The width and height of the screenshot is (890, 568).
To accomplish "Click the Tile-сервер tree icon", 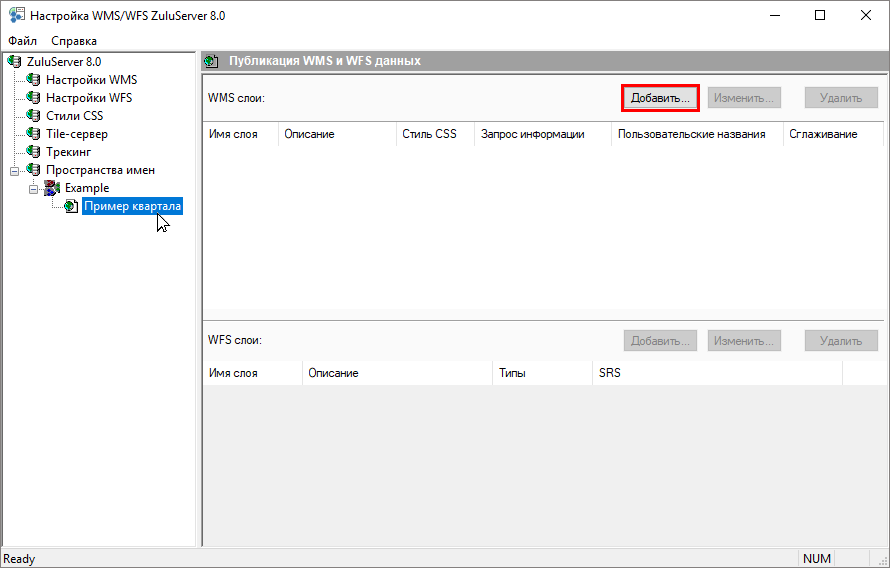I will coord(34,134).
